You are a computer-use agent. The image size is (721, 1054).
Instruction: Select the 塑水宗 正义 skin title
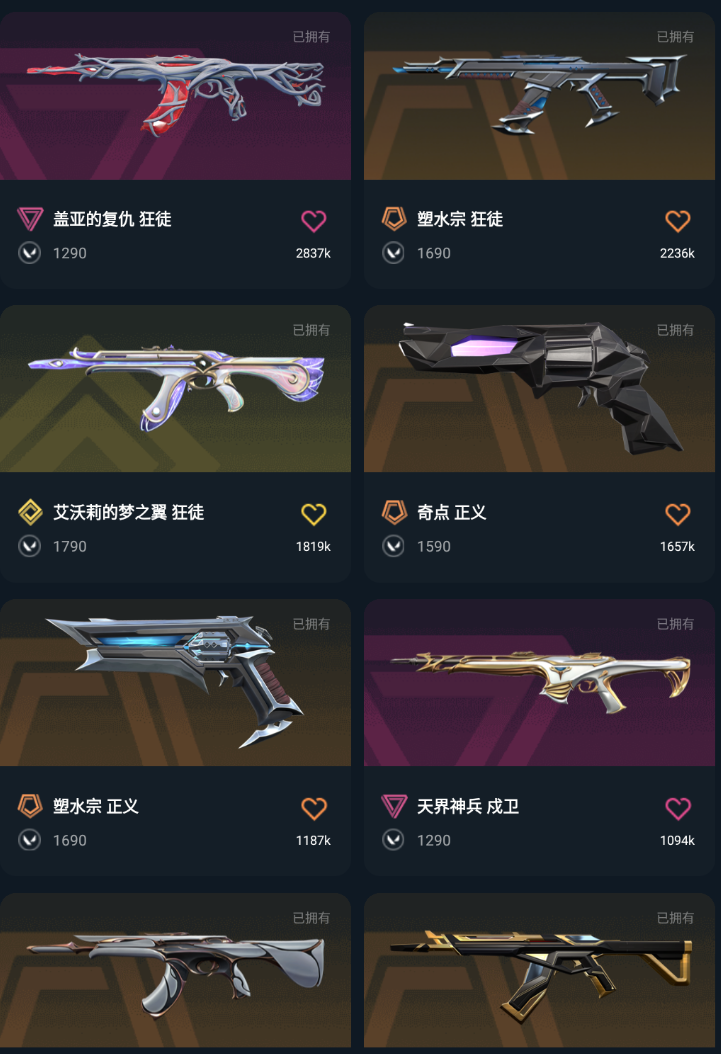pyautogui.click(x=95, y=807)
